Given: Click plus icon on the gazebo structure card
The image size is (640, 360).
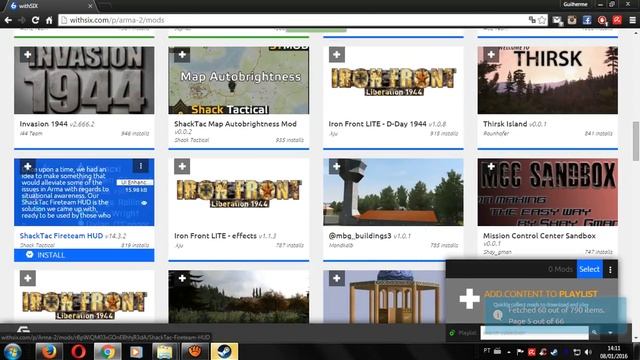Looking at the screenshot, I should click(x=337, y=278).
